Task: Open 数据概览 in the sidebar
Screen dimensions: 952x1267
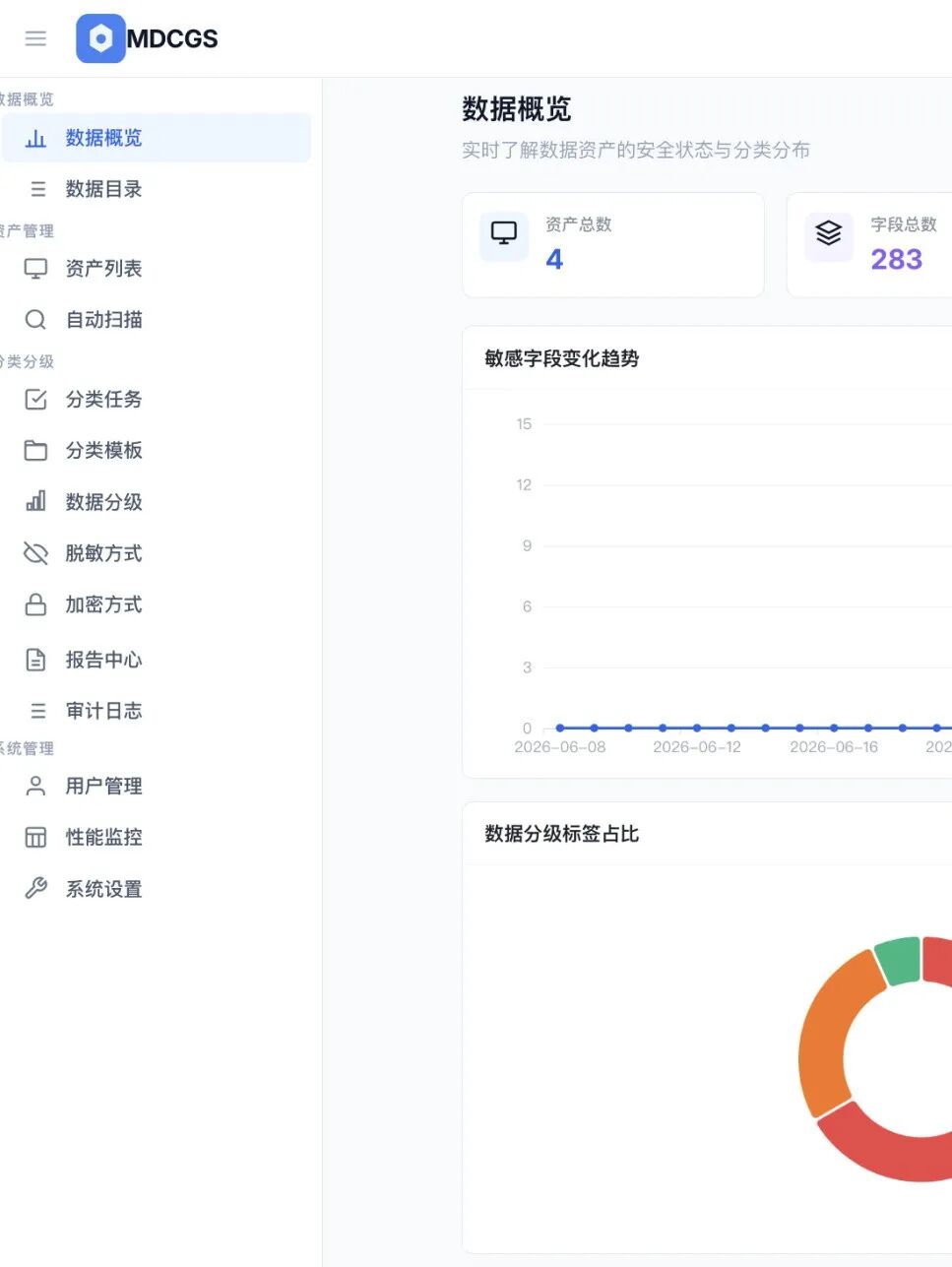Action: pyautogui.click(x=156, y=138)
